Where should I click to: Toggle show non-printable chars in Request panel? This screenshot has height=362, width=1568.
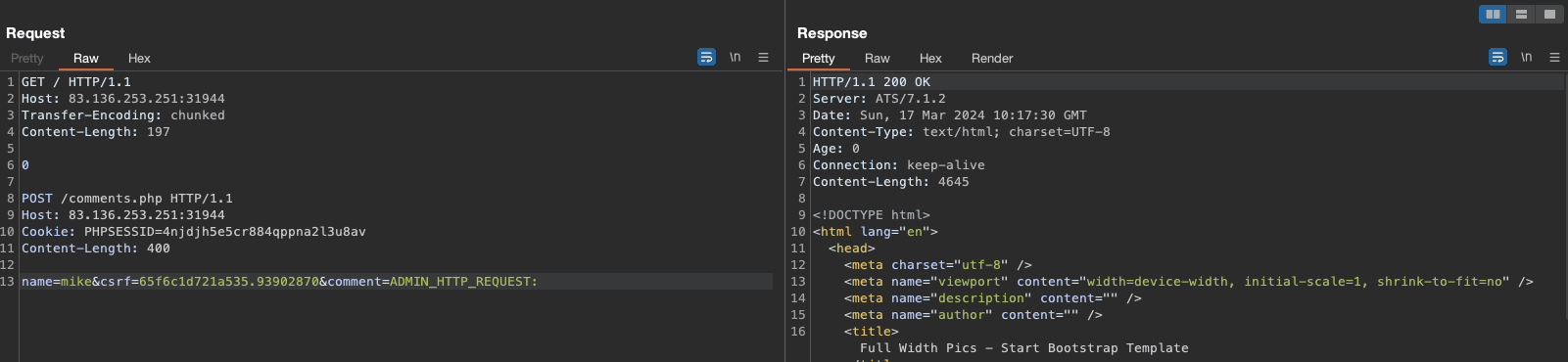(735, 57)
